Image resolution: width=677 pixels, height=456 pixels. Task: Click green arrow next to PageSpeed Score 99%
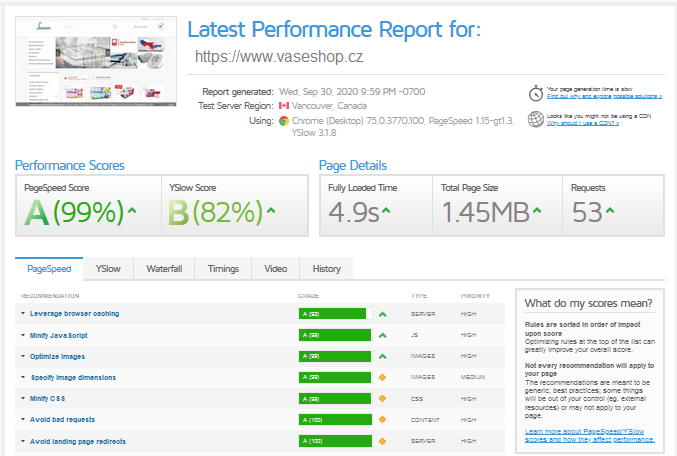[x=132, y=212]
